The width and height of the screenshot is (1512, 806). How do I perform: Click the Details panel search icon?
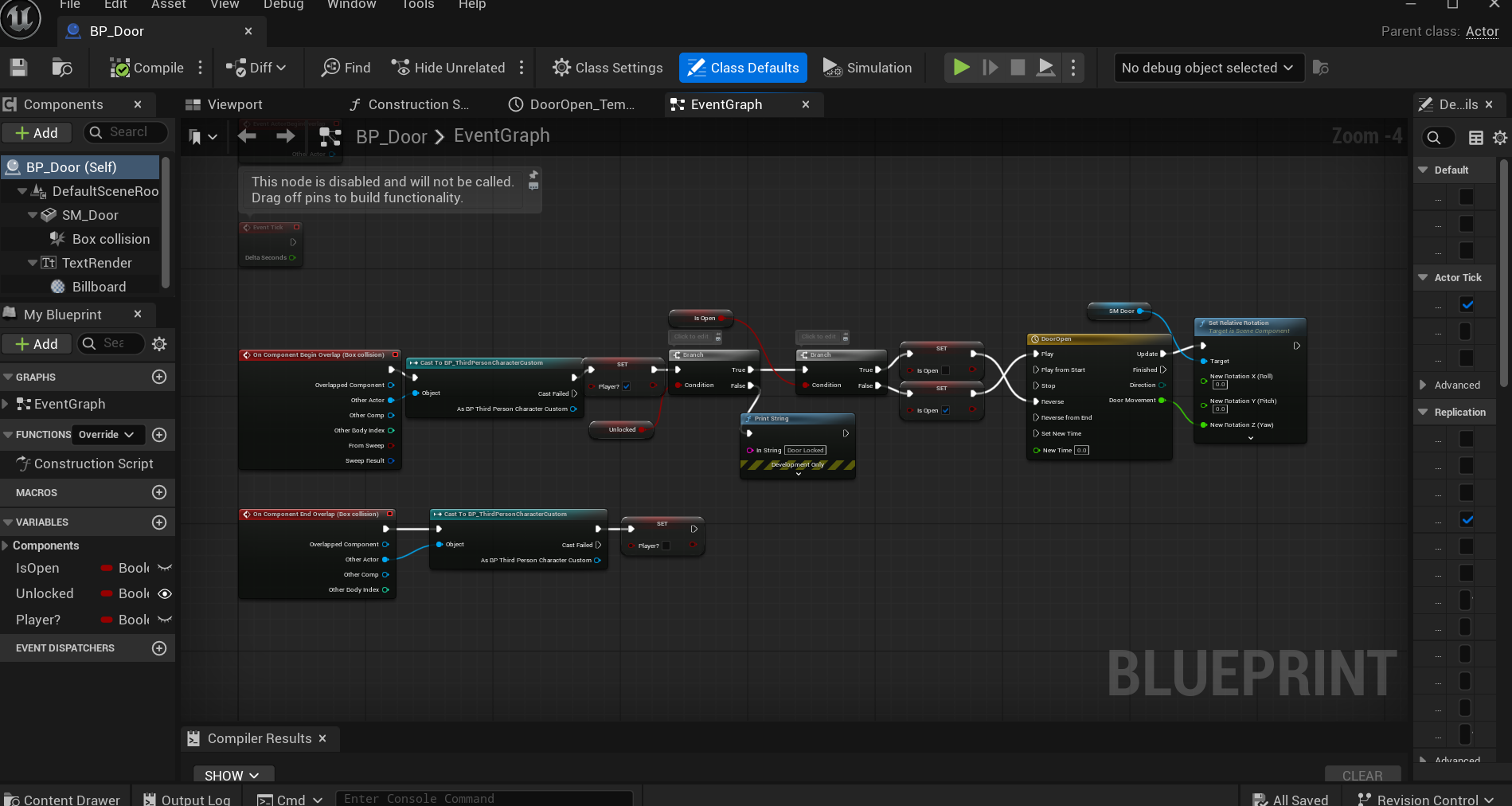click(1434, 138)
